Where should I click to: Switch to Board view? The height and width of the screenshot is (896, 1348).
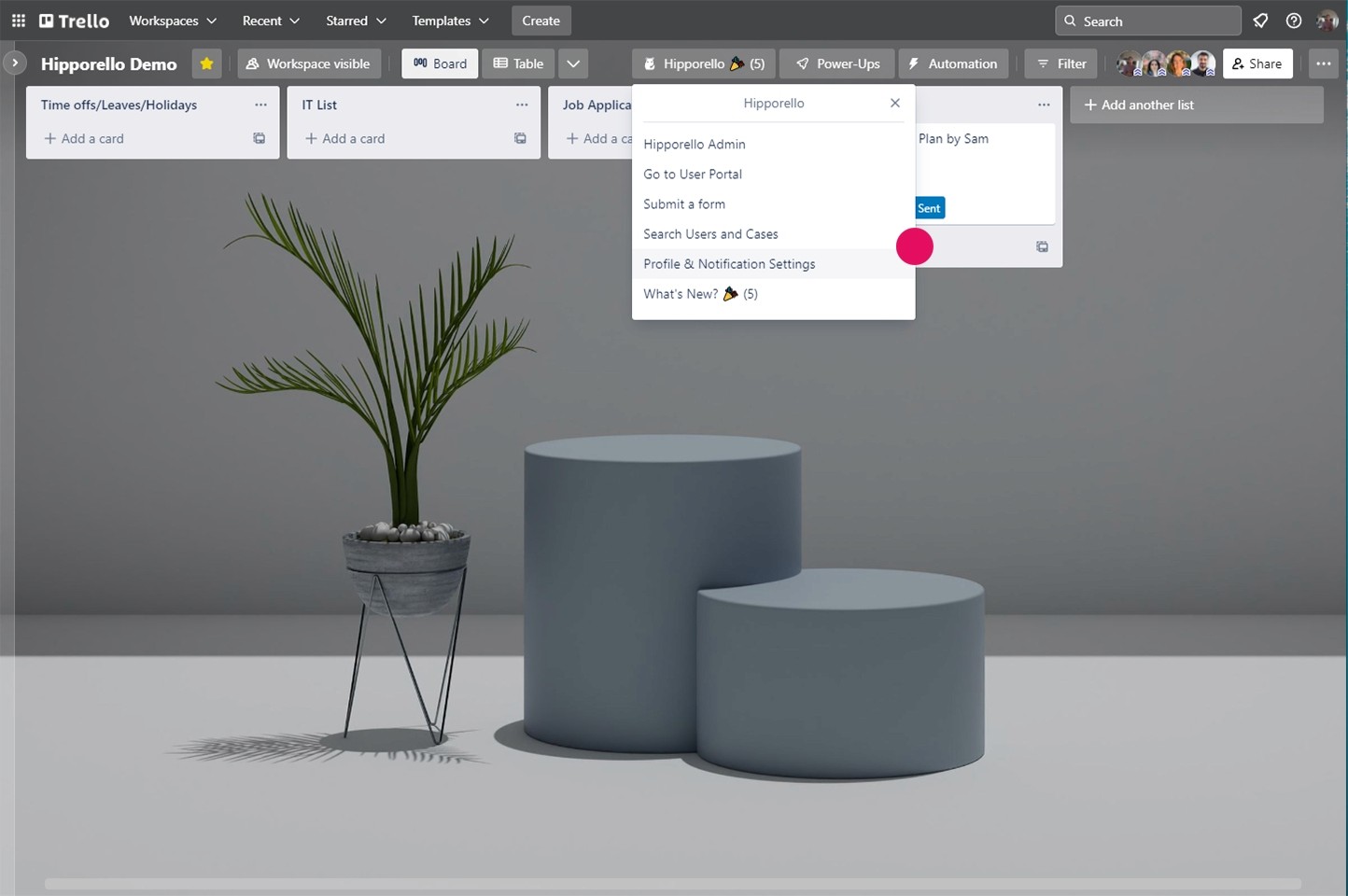(440, 63)
